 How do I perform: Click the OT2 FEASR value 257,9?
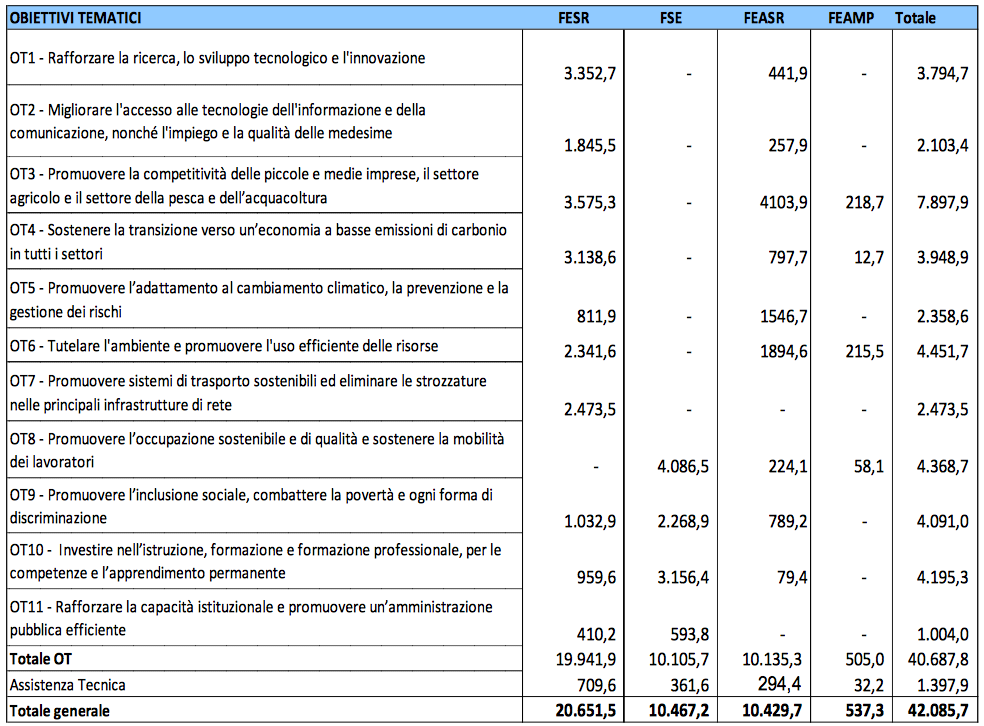(788, 146)
